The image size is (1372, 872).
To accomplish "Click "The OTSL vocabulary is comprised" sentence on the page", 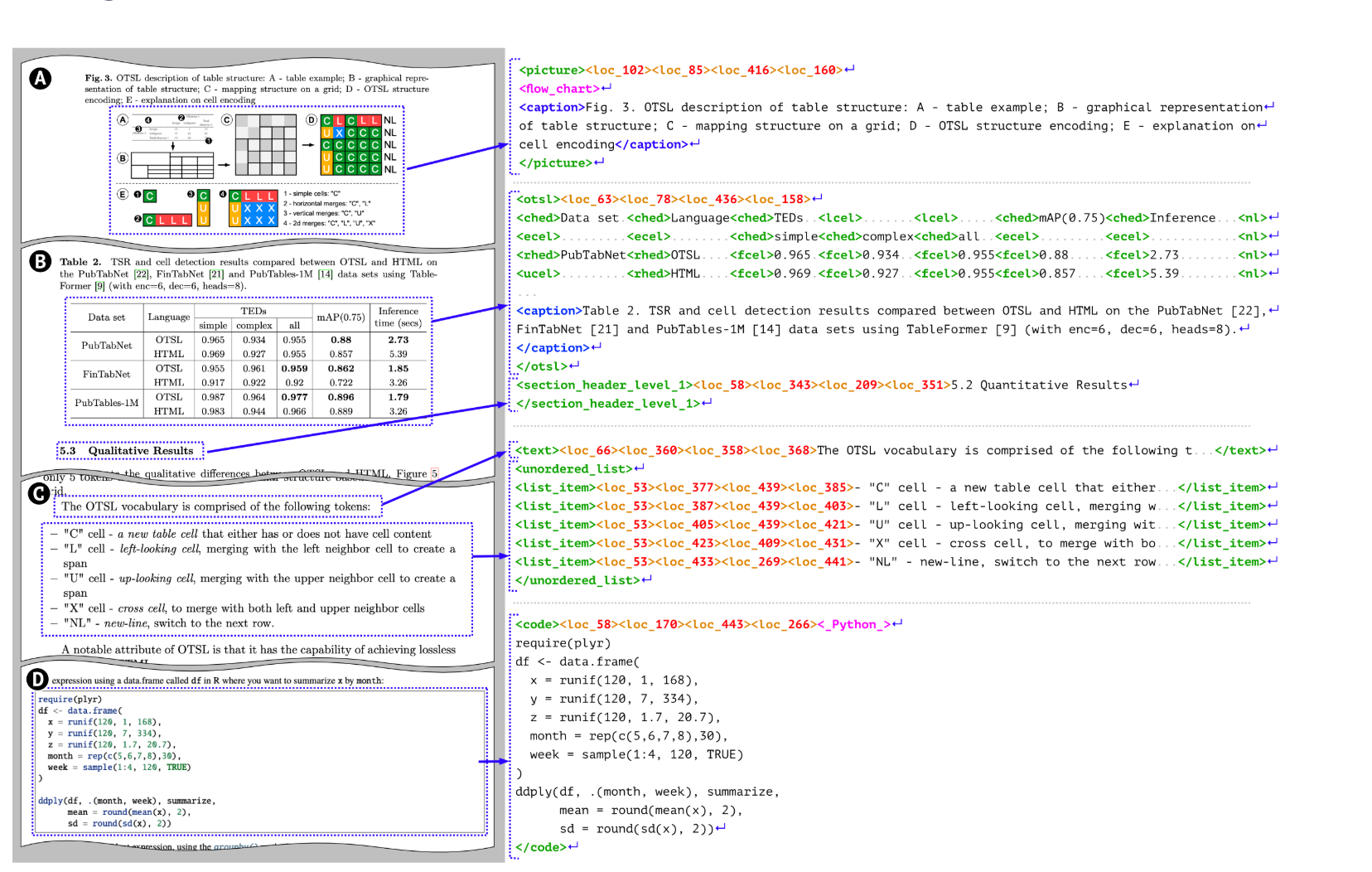I will pyautogui.click(x=215, y=506).
